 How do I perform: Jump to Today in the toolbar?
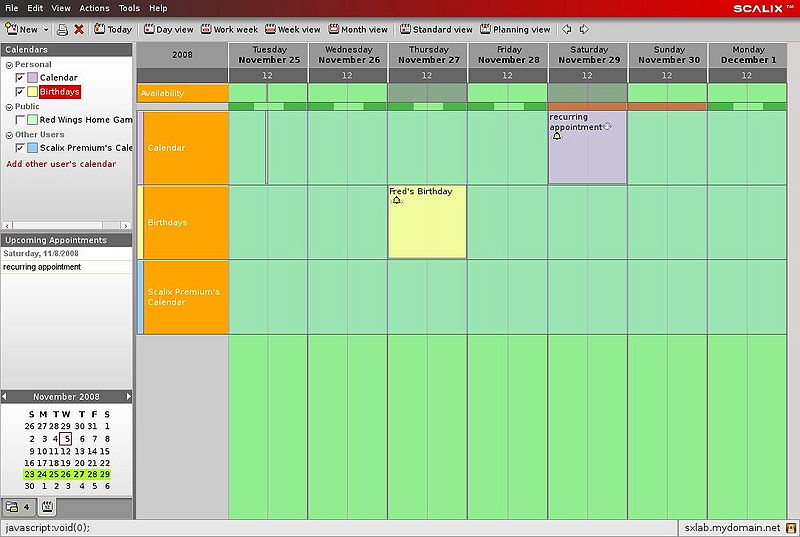coord(113,29)
